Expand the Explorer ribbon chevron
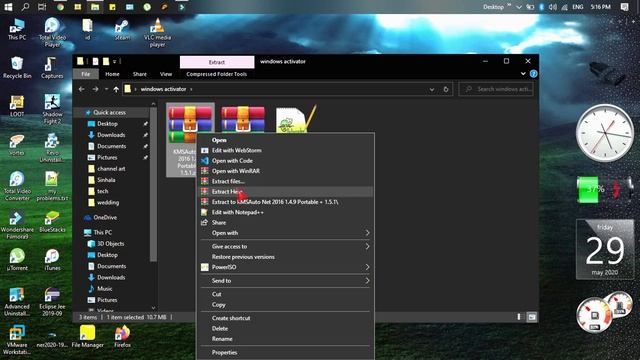This screenshot has width=640, height=360. tap(523, 74)
